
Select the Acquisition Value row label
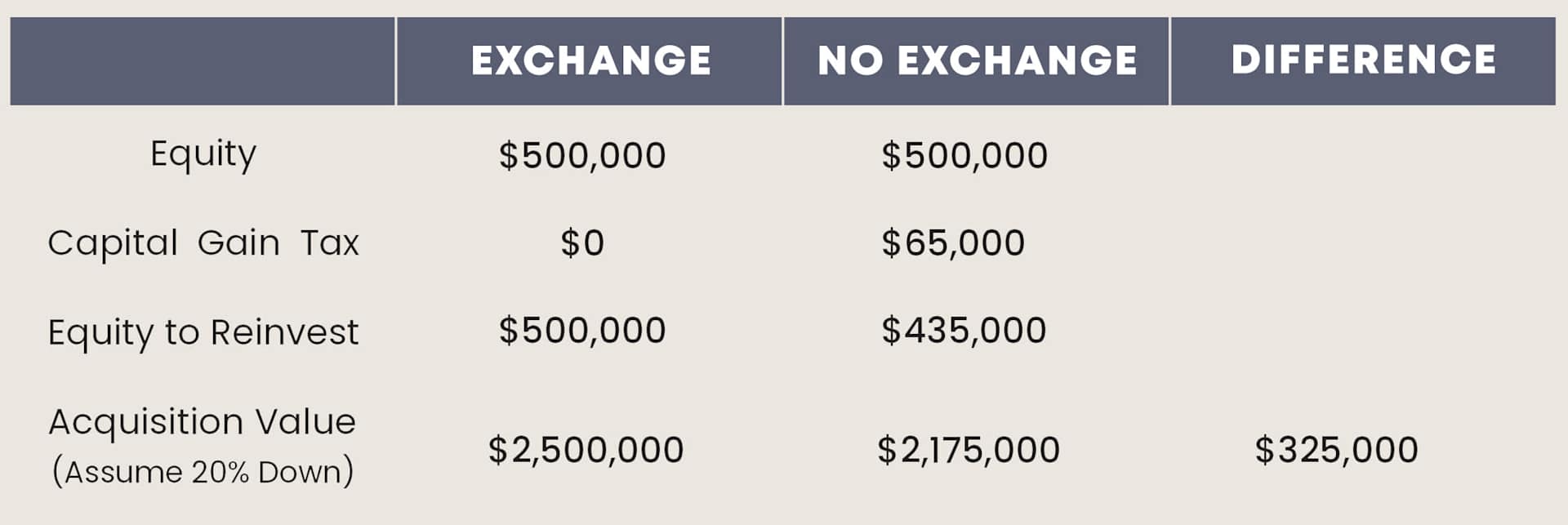coord(203,422)
